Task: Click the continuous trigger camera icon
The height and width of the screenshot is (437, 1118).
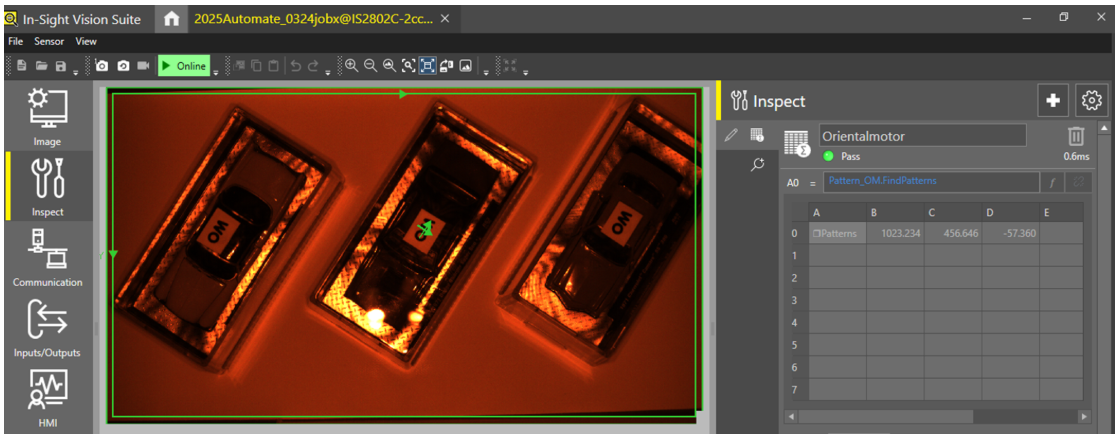Action: tap(123, 66)
